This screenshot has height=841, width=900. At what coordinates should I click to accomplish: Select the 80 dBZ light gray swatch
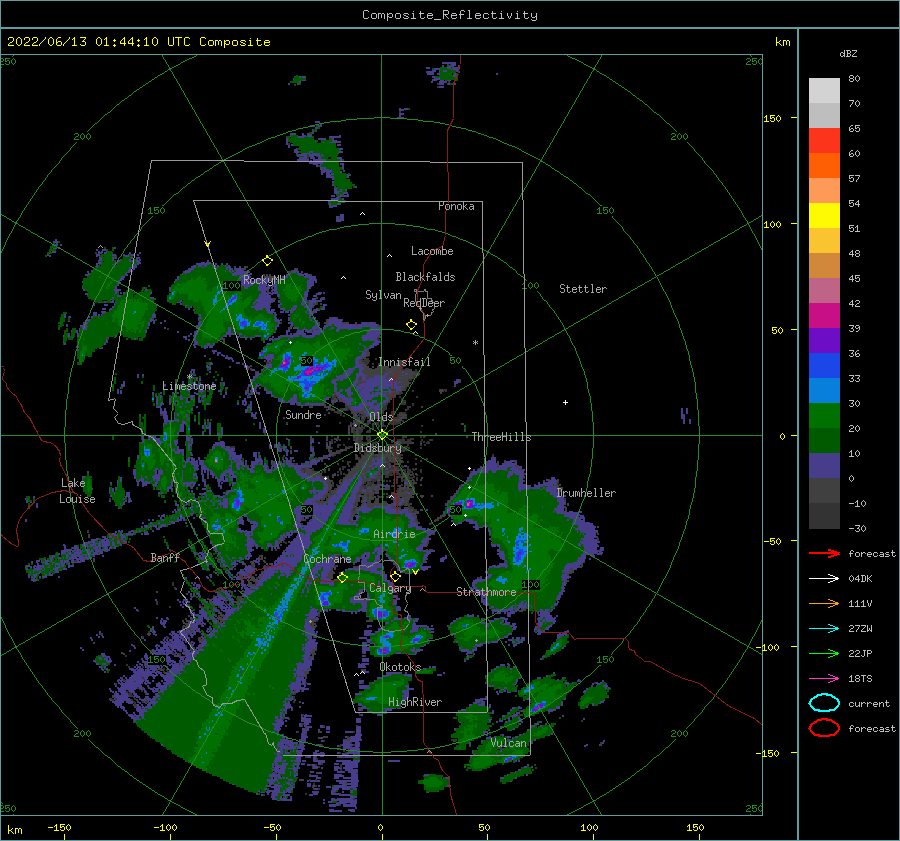(824, 91)
